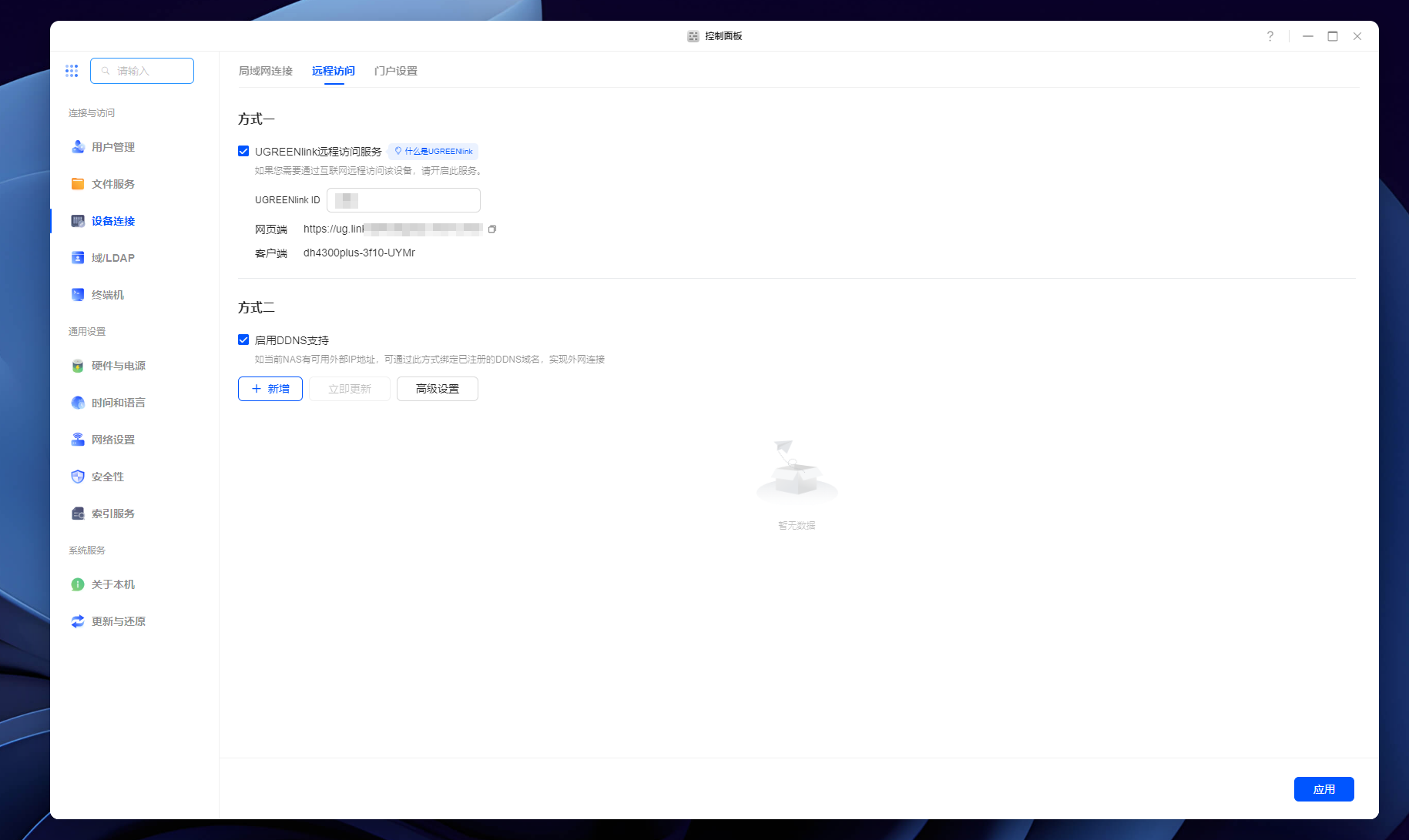
Task: Open the 什么是UGREENlink help link
Action: [x=433, y=152]
